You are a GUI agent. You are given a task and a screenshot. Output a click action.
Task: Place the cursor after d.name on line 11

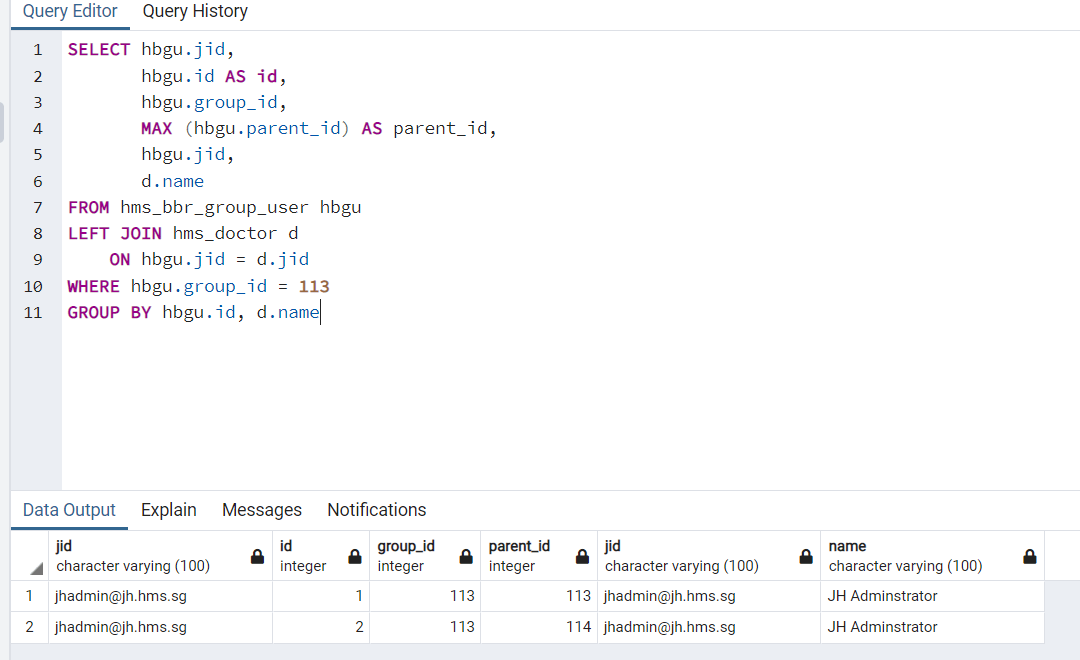[321, 312]
